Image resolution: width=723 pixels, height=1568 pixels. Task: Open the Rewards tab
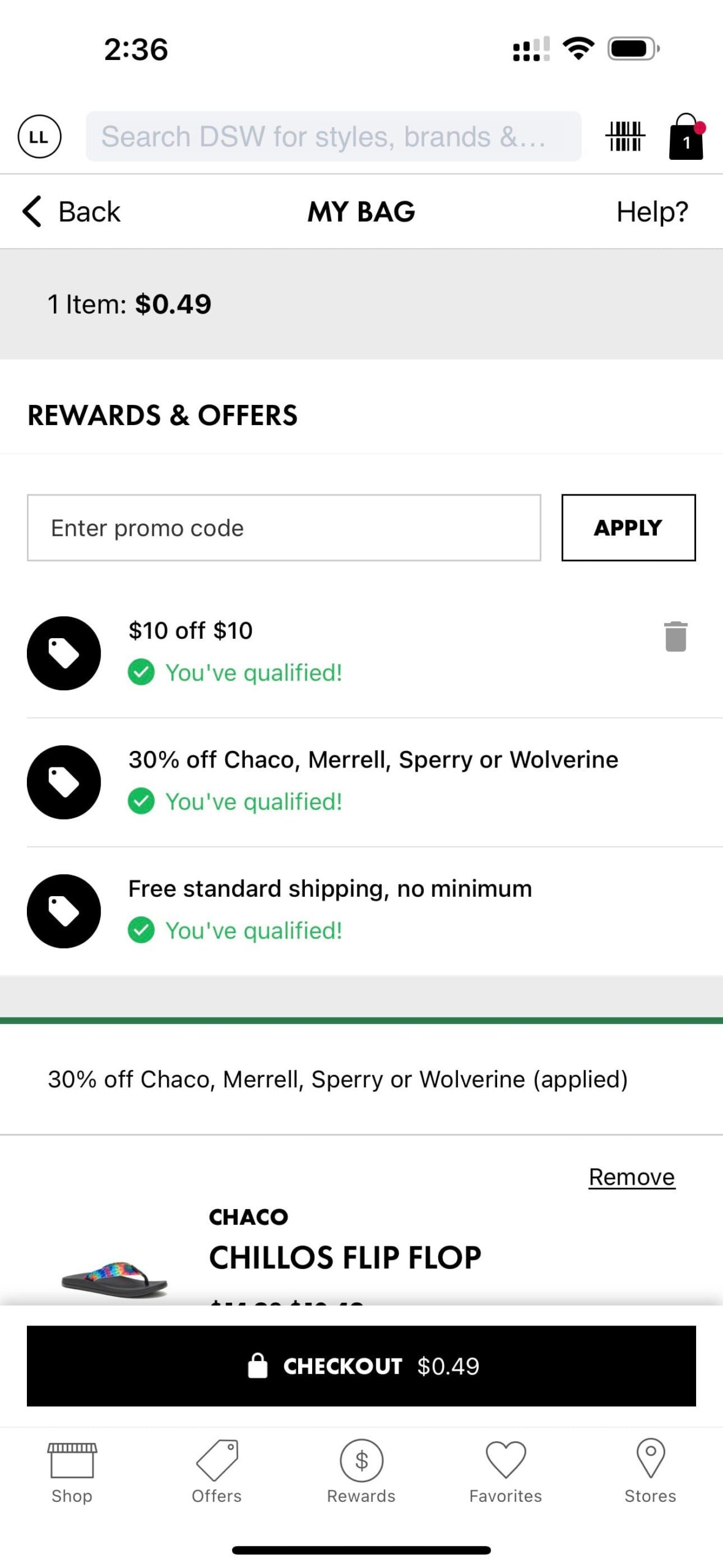361,1471
